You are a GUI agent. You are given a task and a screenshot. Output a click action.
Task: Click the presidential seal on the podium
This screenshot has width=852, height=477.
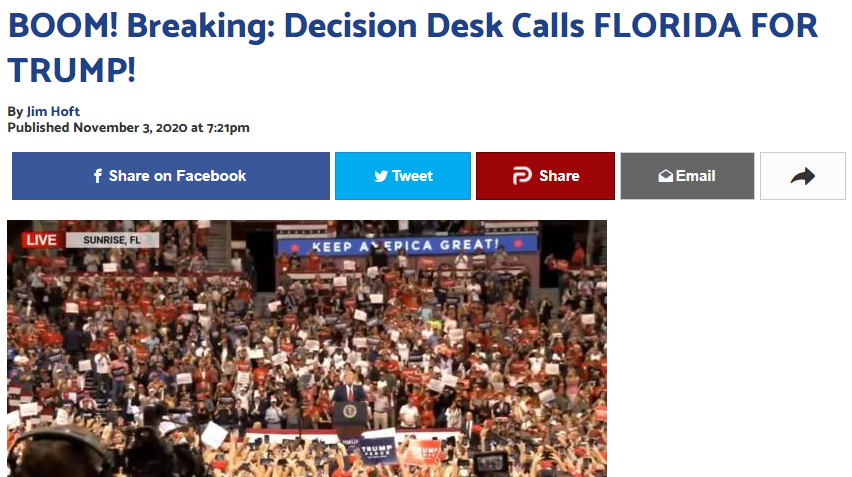coord(349,411)
